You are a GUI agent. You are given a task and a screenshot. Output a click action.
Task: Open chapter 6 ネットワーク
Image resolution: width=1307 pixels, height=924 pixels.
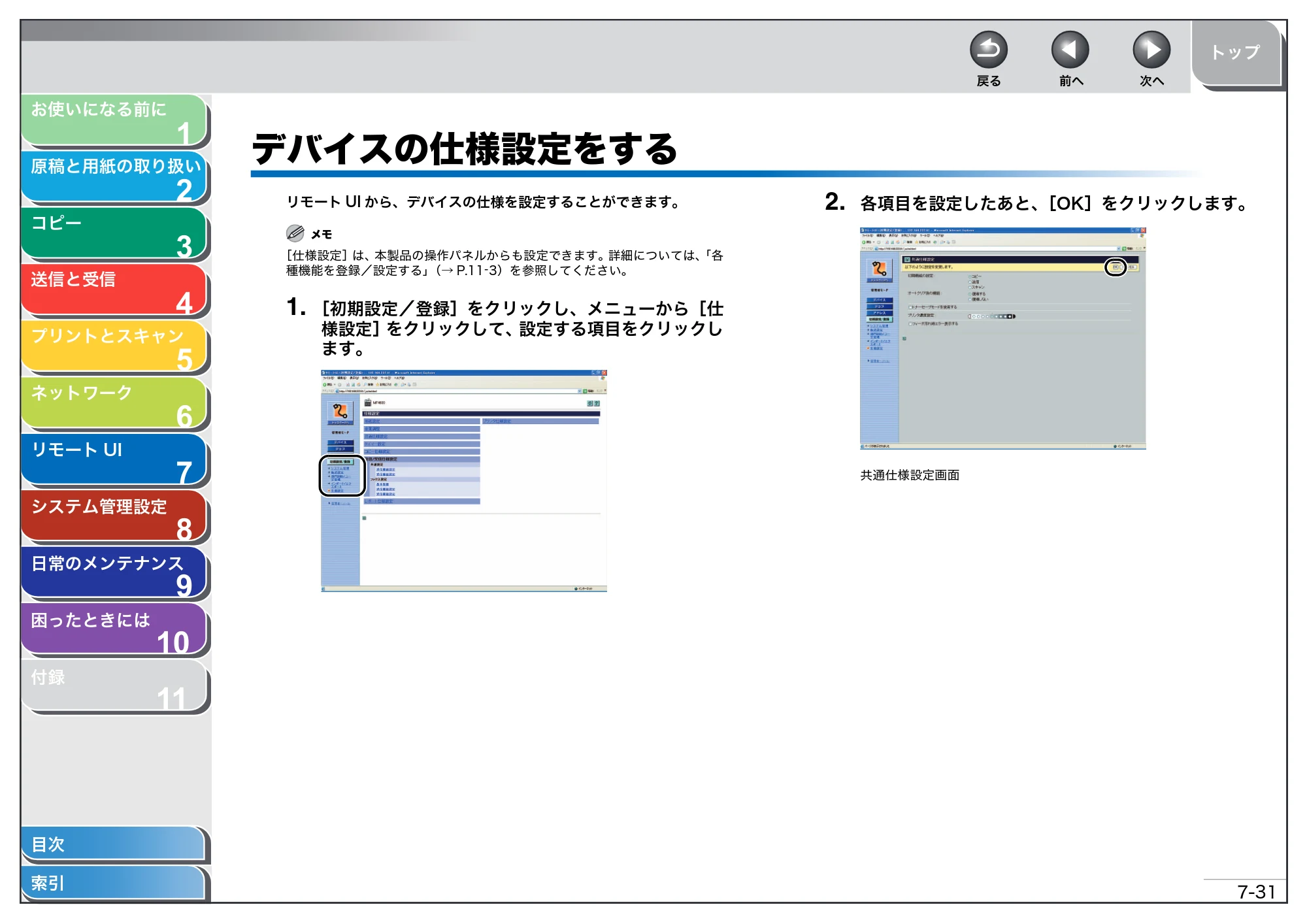(x=114, y=404)
